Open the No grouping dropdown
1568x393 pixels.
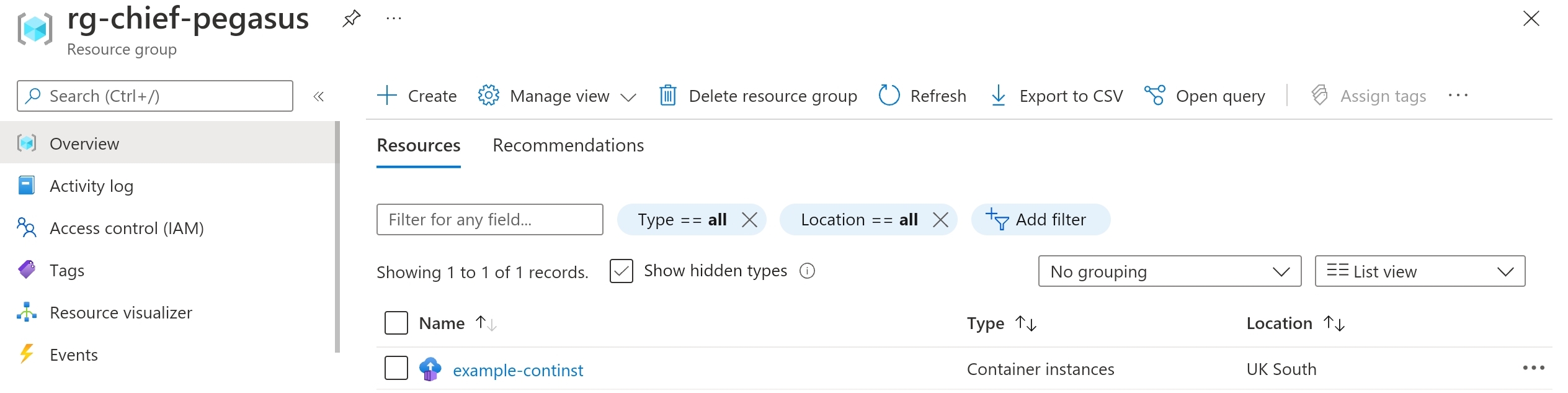point(1170,271)
